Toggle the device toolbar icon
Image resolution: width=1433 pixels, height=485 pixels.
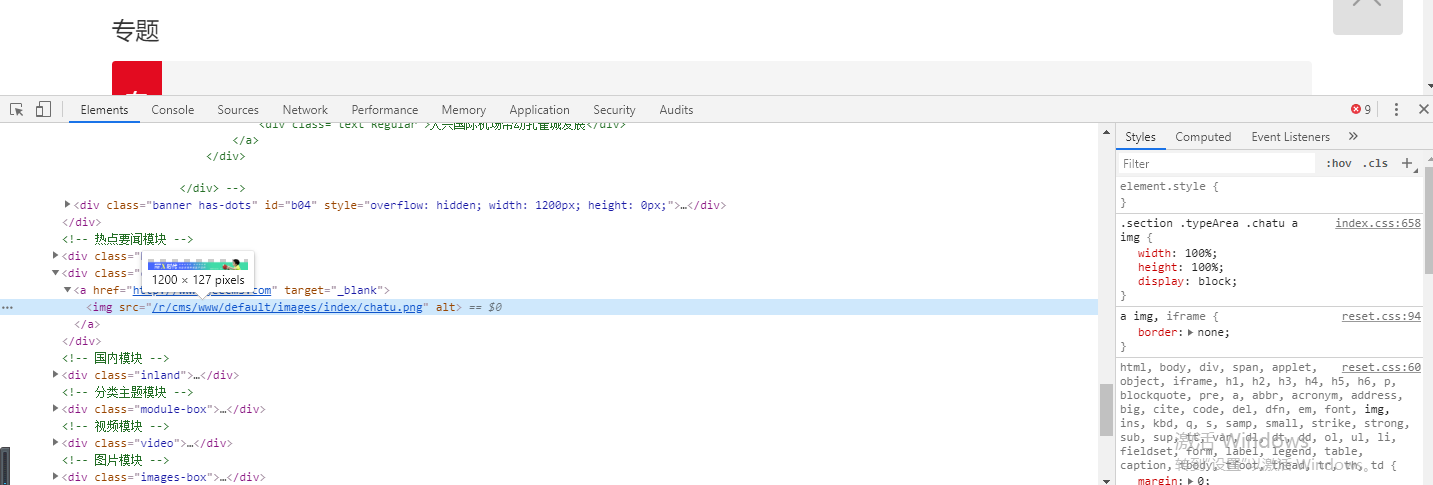[43, 110]
